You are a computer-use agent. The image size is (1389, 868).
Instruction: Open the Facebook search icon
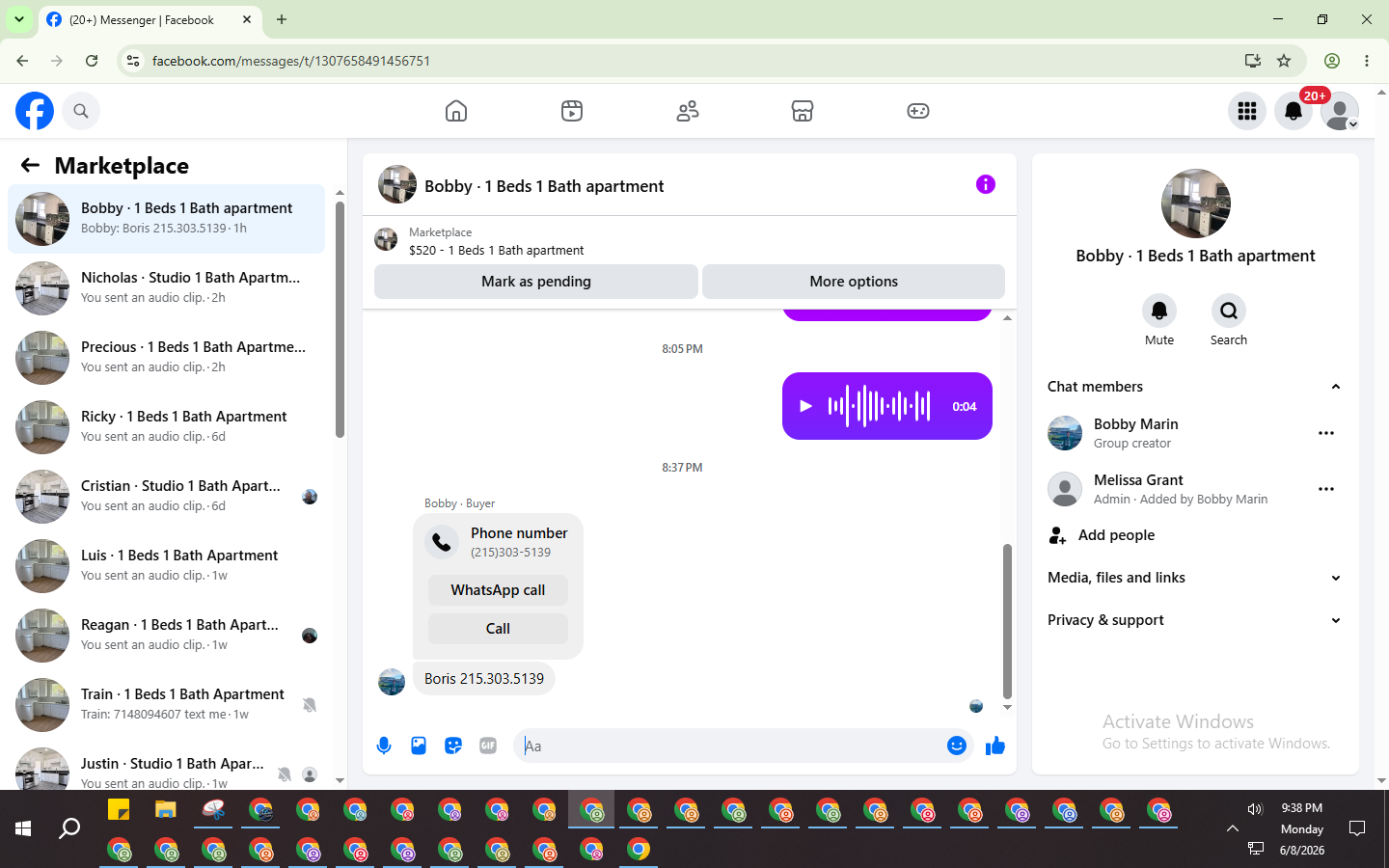point(81,111)
